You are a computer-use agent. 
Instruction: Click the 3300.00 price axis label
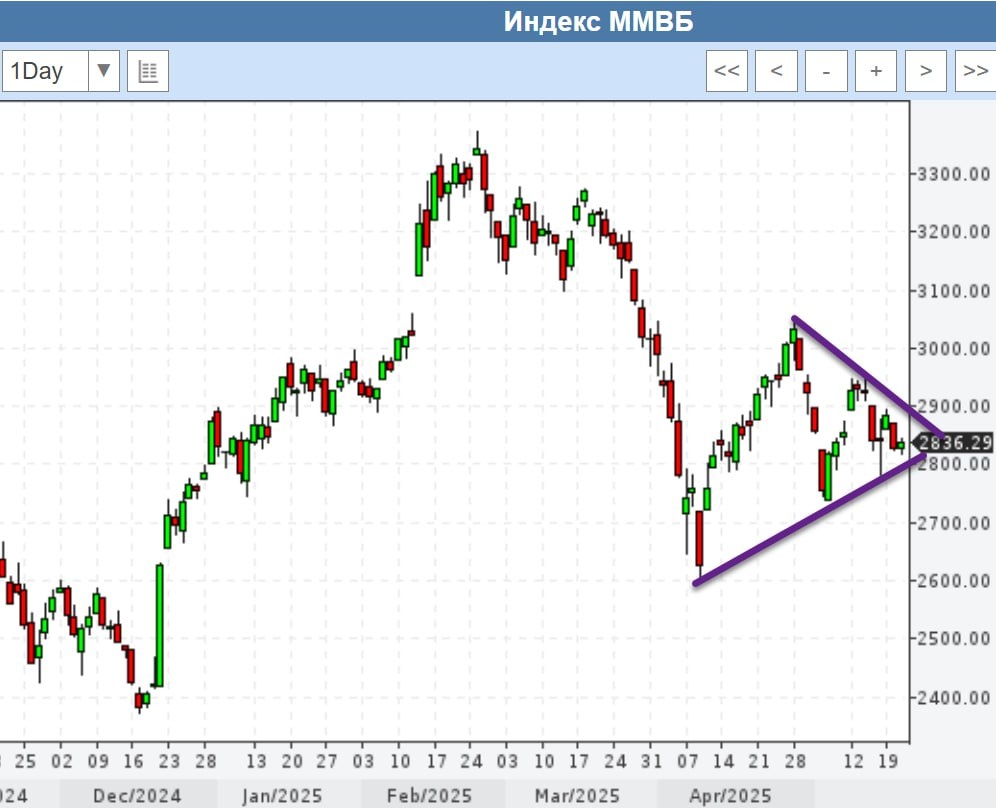tap(953, 174)
